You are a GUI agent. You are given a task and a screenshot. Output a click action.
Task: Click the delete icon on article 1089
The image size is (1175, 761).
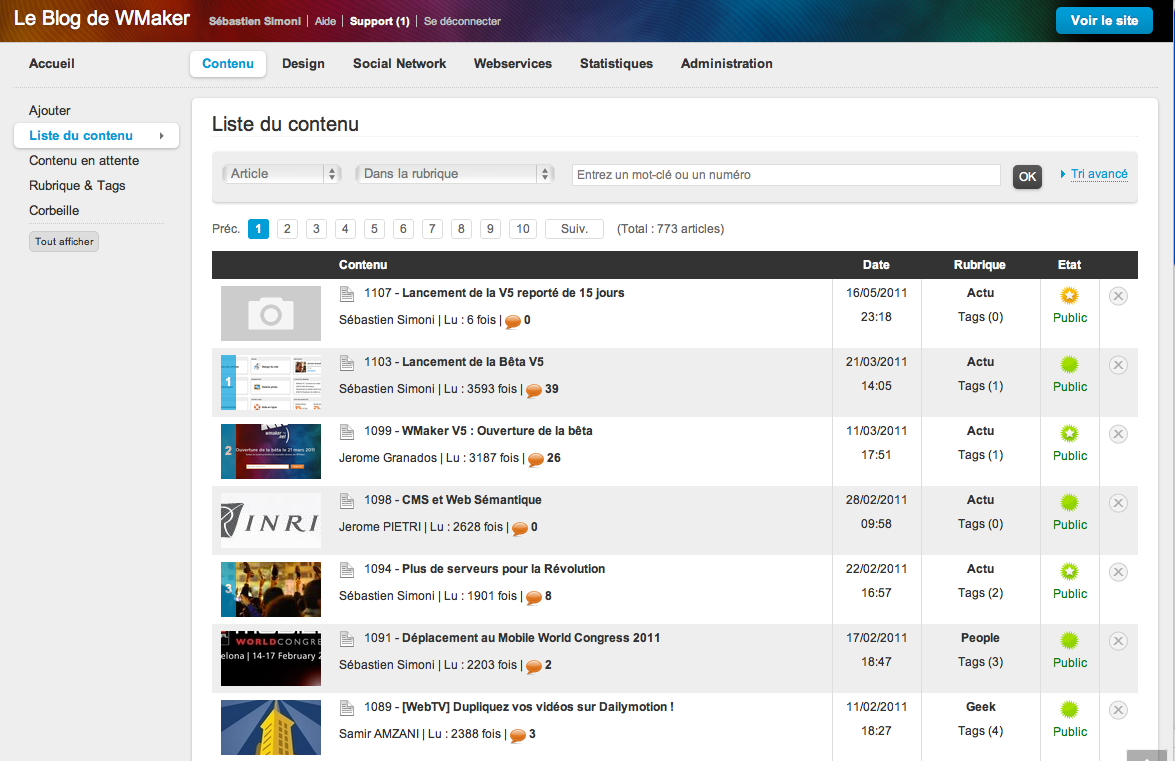(x=1118, y=710)
